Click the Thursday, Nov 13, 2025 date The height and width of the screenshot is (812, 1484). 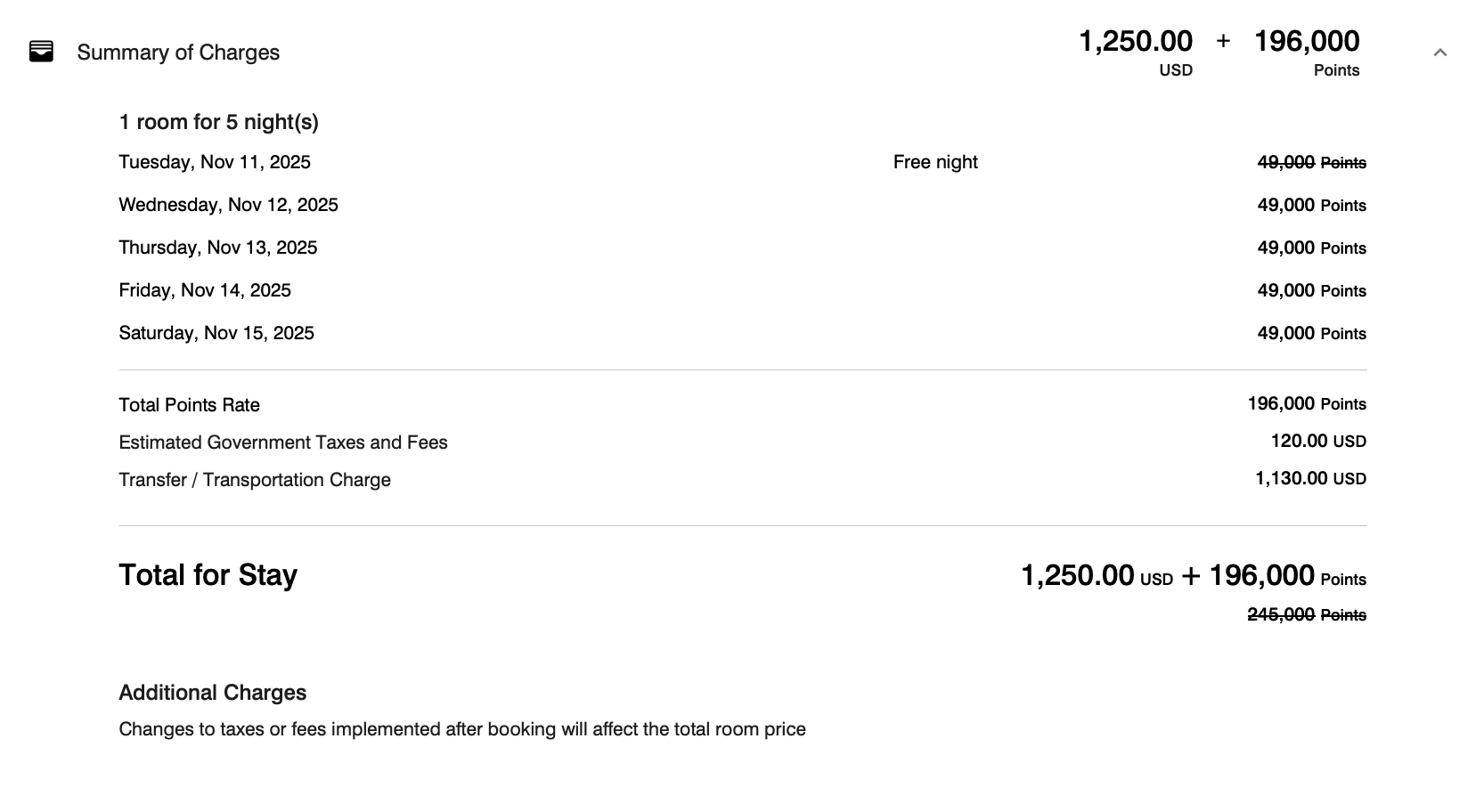pos(218,248)
